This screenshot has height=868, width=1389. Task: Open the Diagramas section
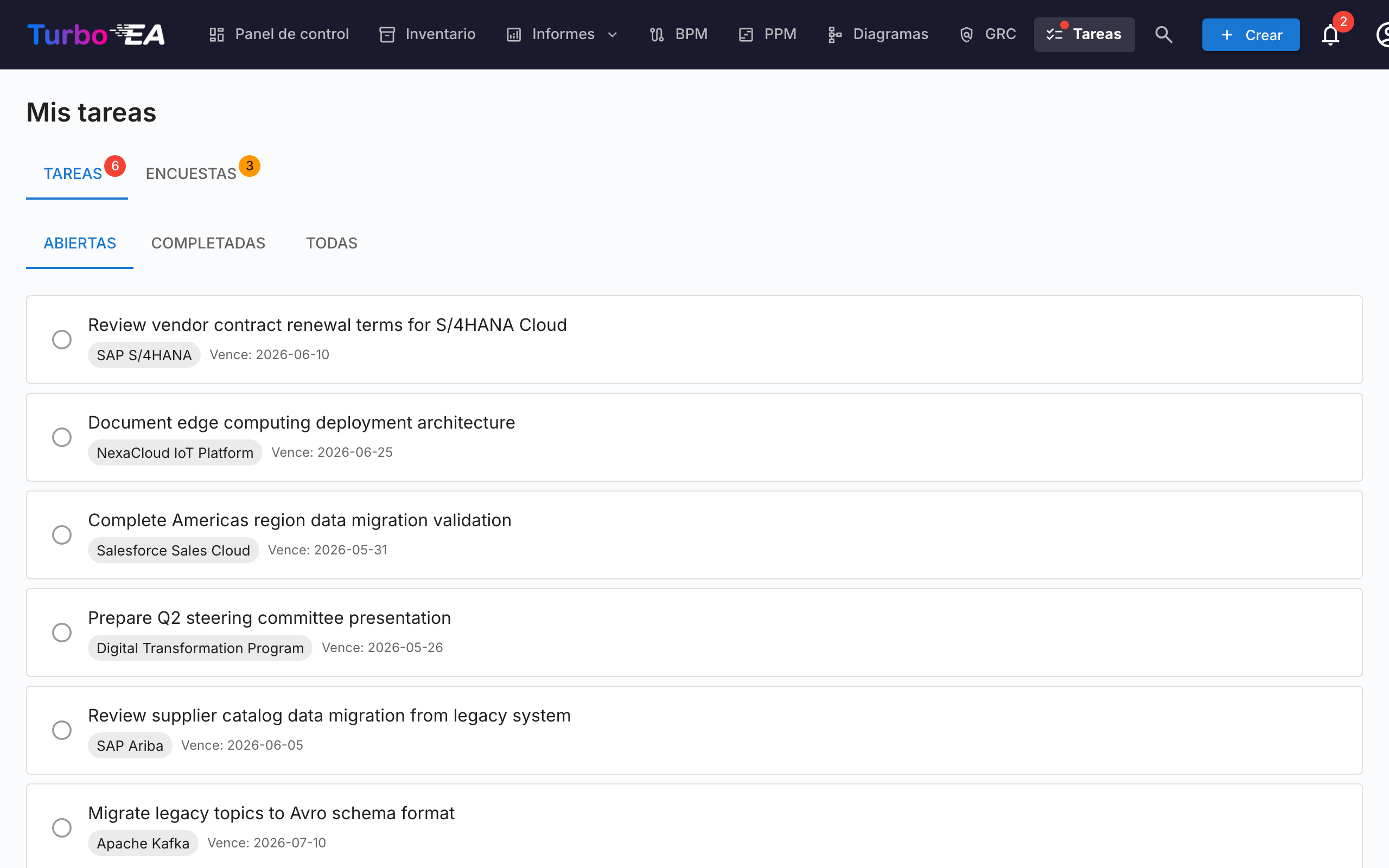click(878, 34)
